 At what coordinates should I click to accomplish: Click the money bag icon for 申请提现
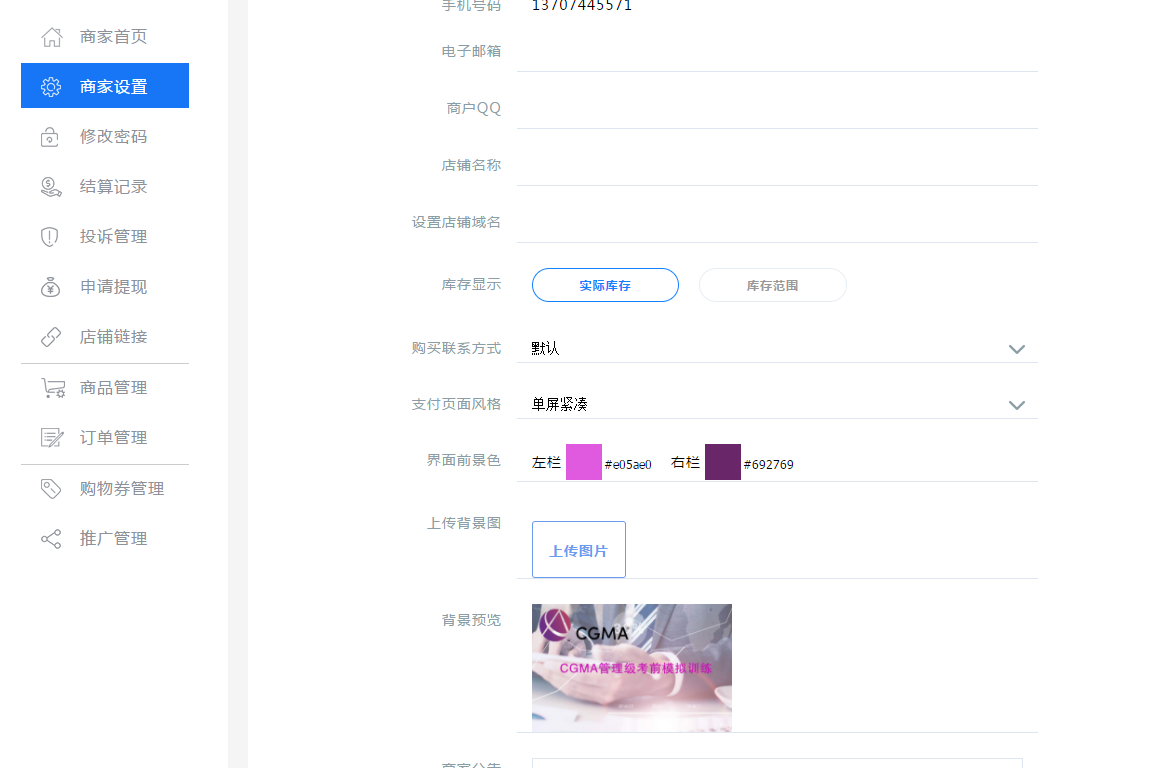point(50,287)
